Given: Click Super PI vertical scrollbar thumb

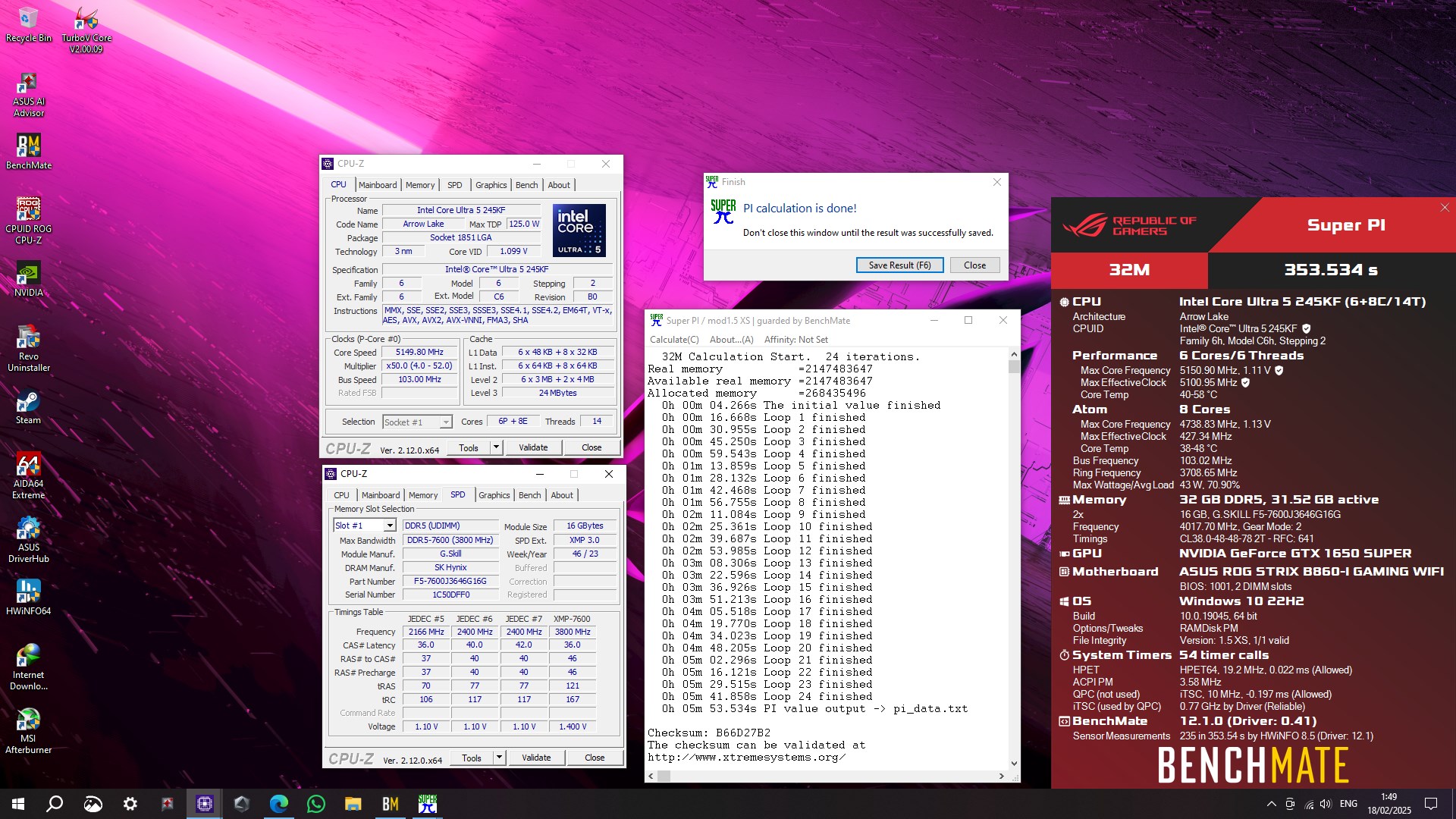Looking at the screenshot, I should 1014,366.
